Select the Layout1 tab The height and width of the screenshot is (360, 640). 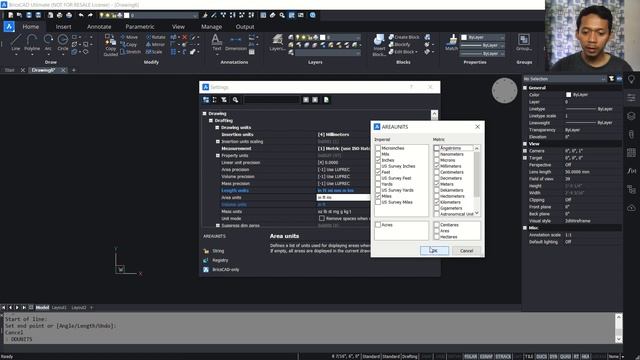(x=59, y=307)
